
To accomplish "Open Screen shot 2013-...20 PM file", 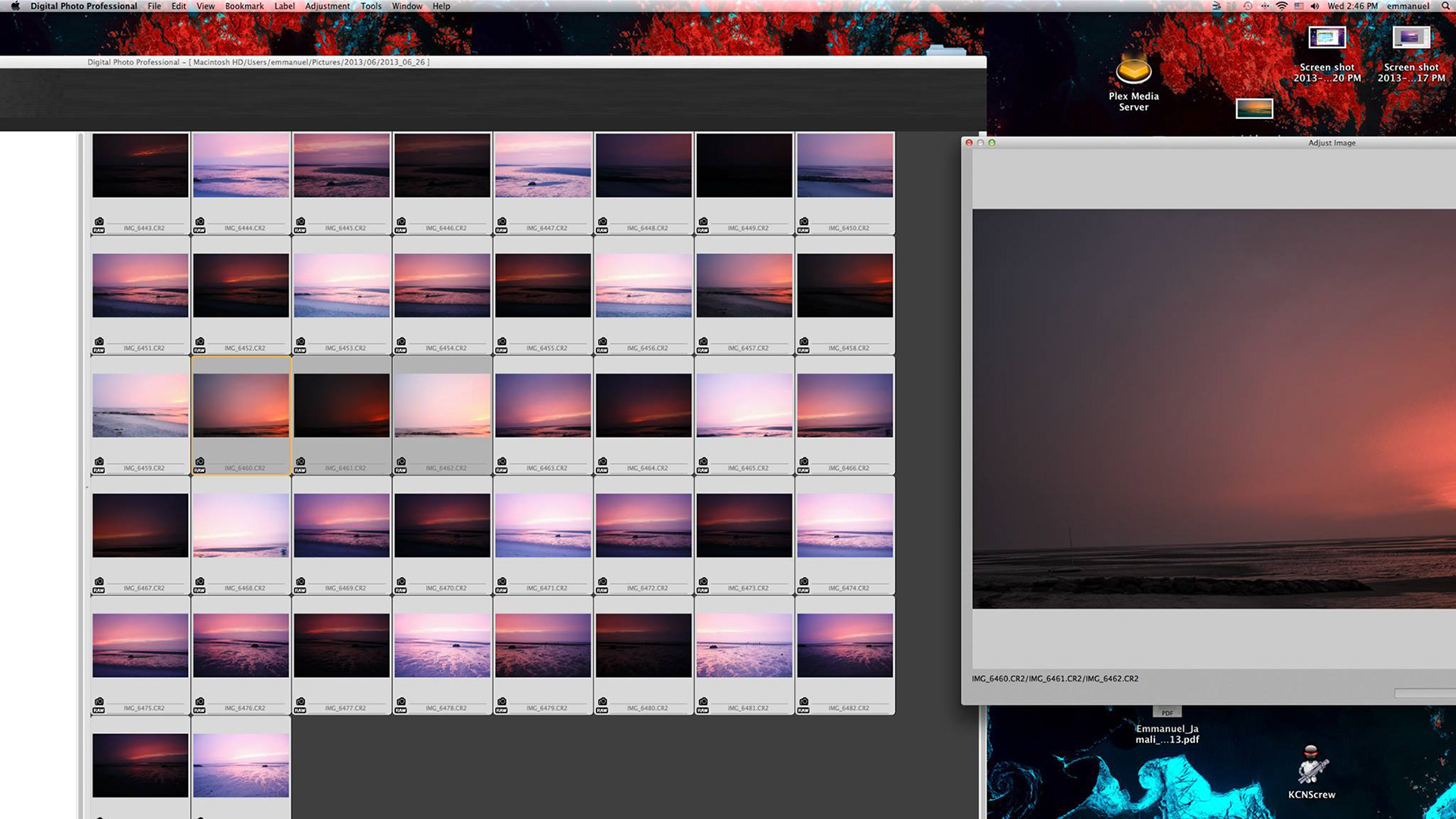I will click(x=1326, y=38).
